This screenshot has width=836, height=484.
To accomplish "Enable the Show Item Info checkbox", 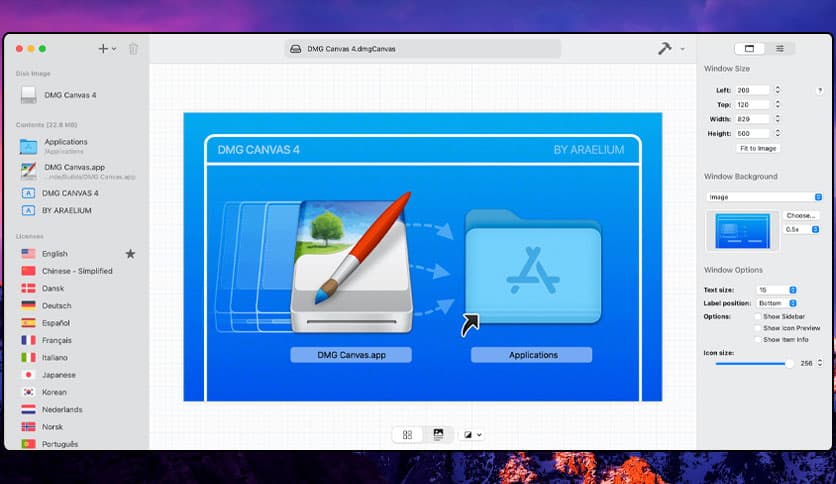I will coord(758,340).
